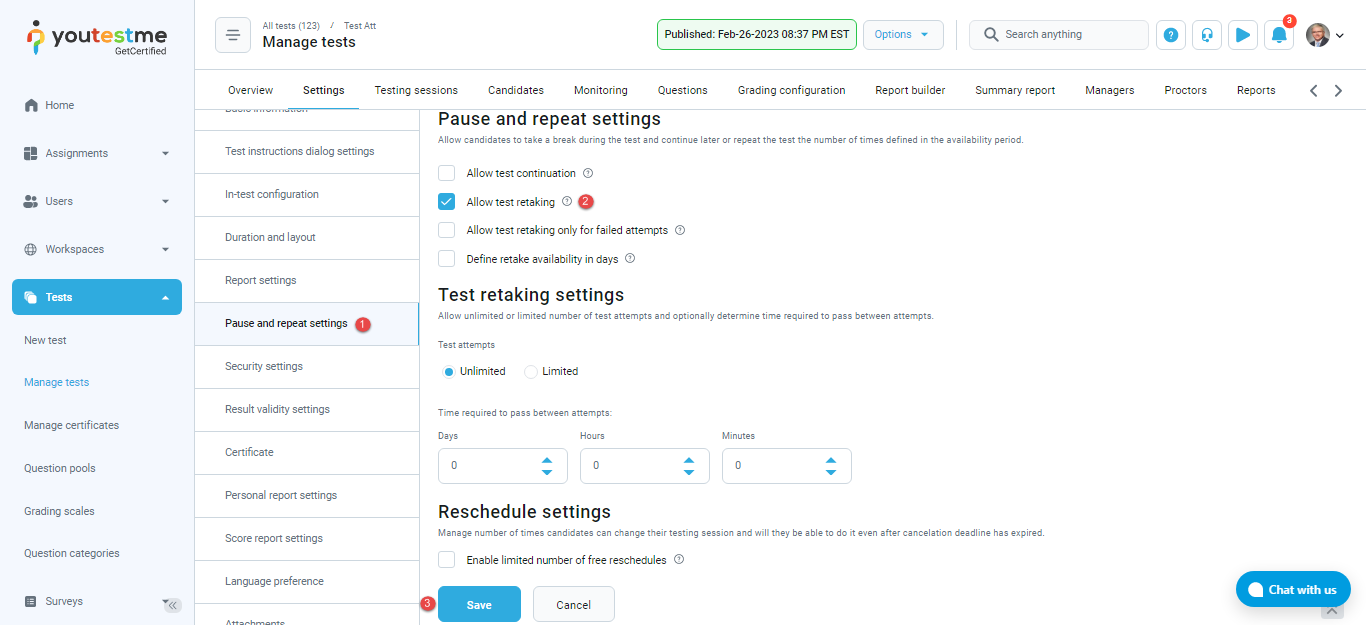
Task: Click the Cancel button
Action: pyautogui.click(x=573, y=604)
